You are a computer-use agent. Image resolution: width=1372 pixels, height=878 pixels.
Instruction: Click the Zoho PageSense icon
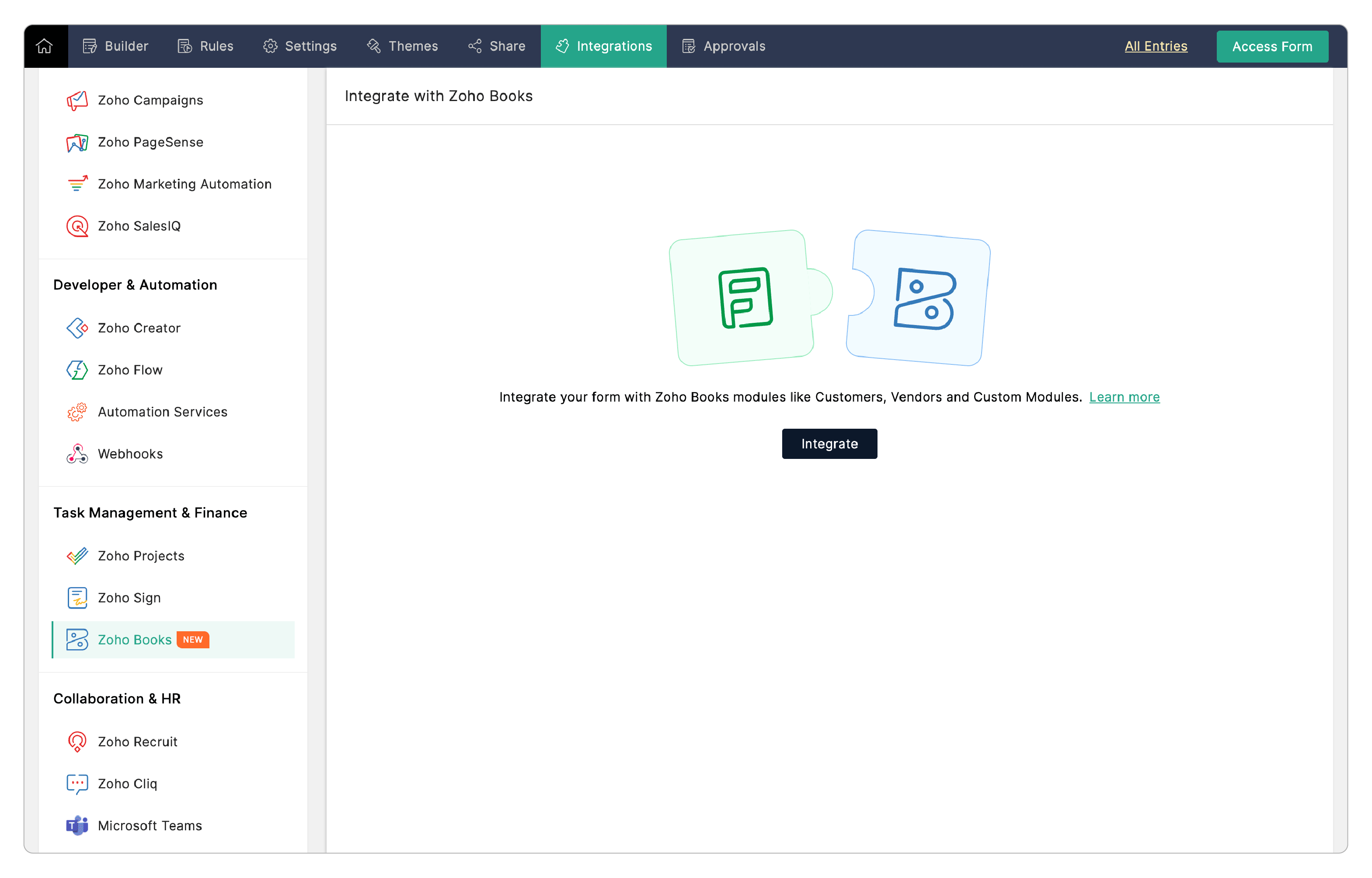pos(77,143)
